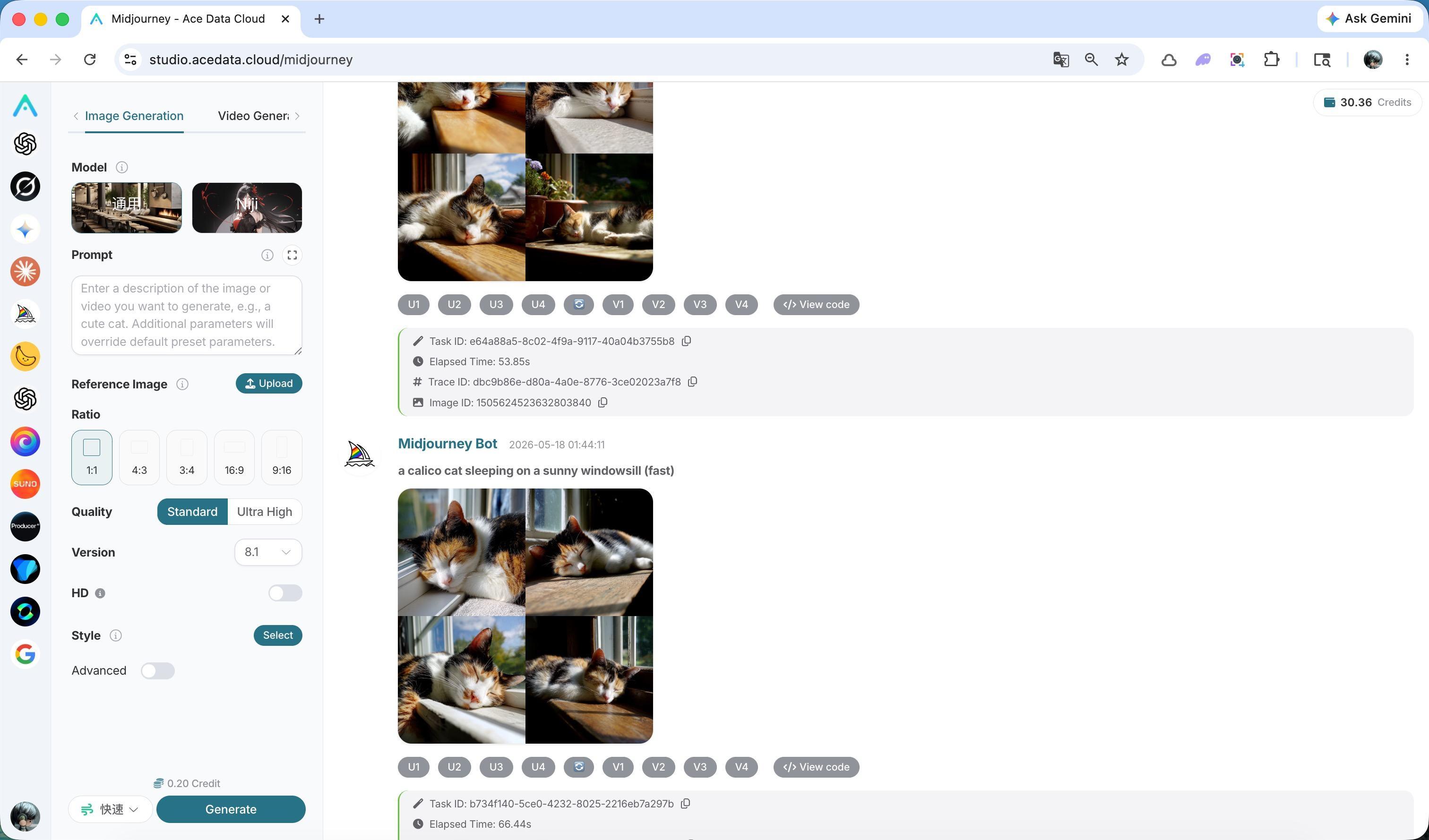Image resolution: width=1429 pixels, height=840 pixels.
Task: Copy the Image ID 1505624523632803840
Action: pyautogui.click(x=603, y=403)
